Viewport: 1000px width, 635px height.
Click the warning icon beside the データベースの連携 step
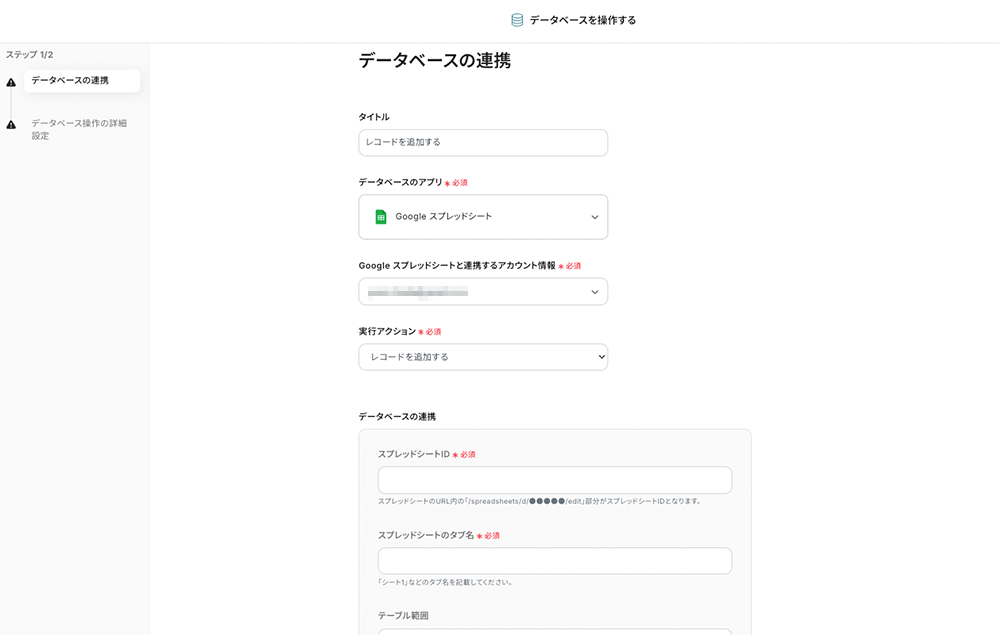click(x=11, y=82)
